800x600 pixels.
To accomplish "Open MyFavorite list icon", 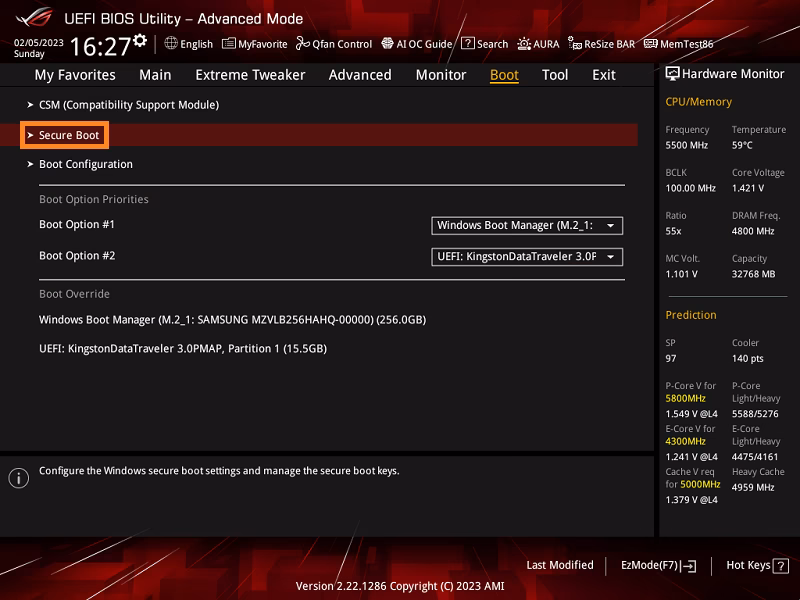I will point(228,44).
